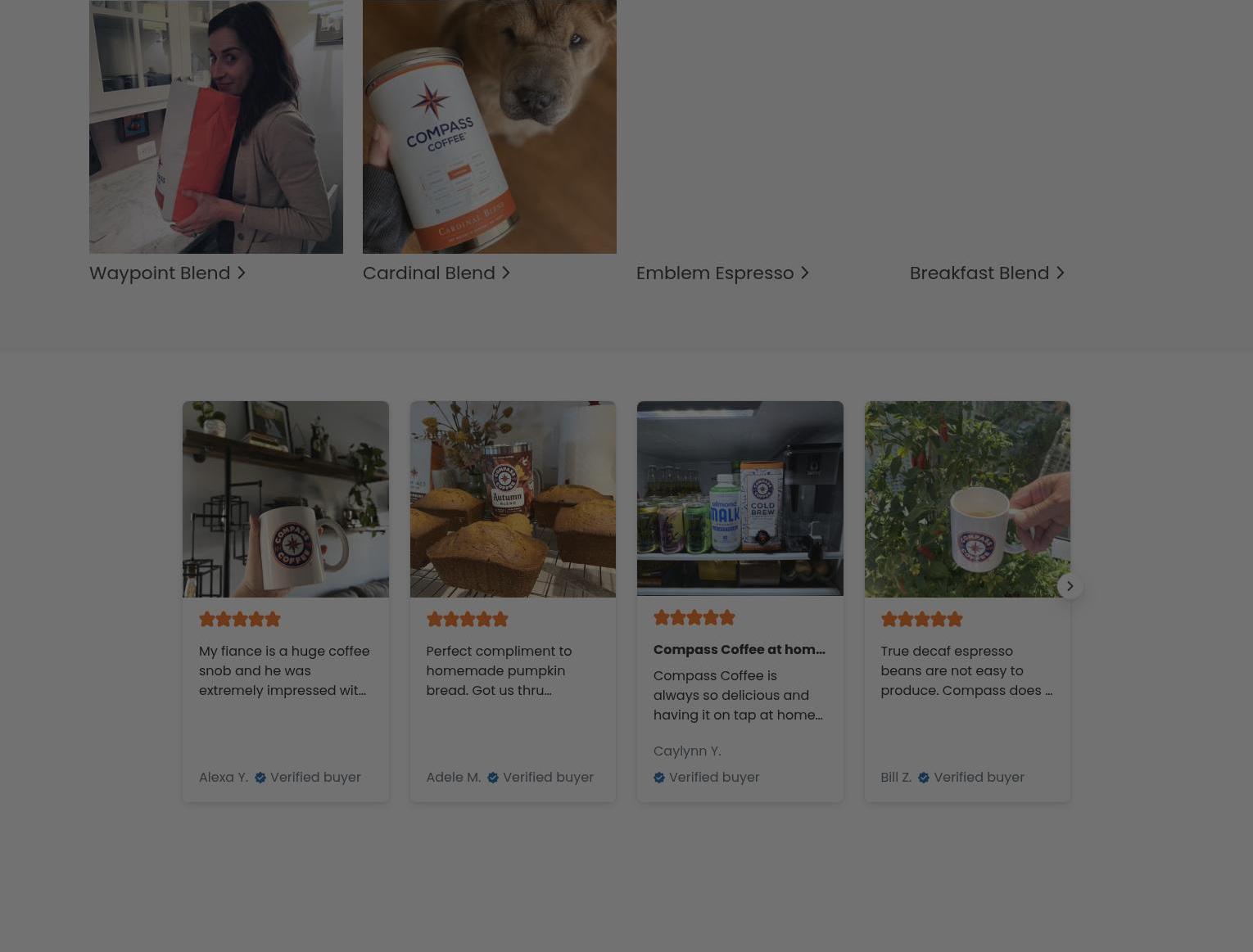The image size is (1253, 952).
Task: Click the chevron beside Cardinal Blend
Action: [x=506, y=273]
